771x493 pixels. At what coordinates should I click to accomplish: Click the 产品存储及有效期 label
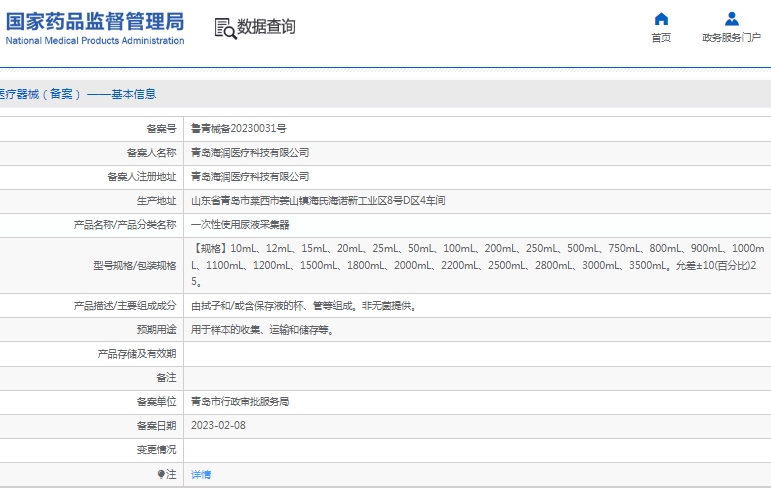(x=137, y=354)
